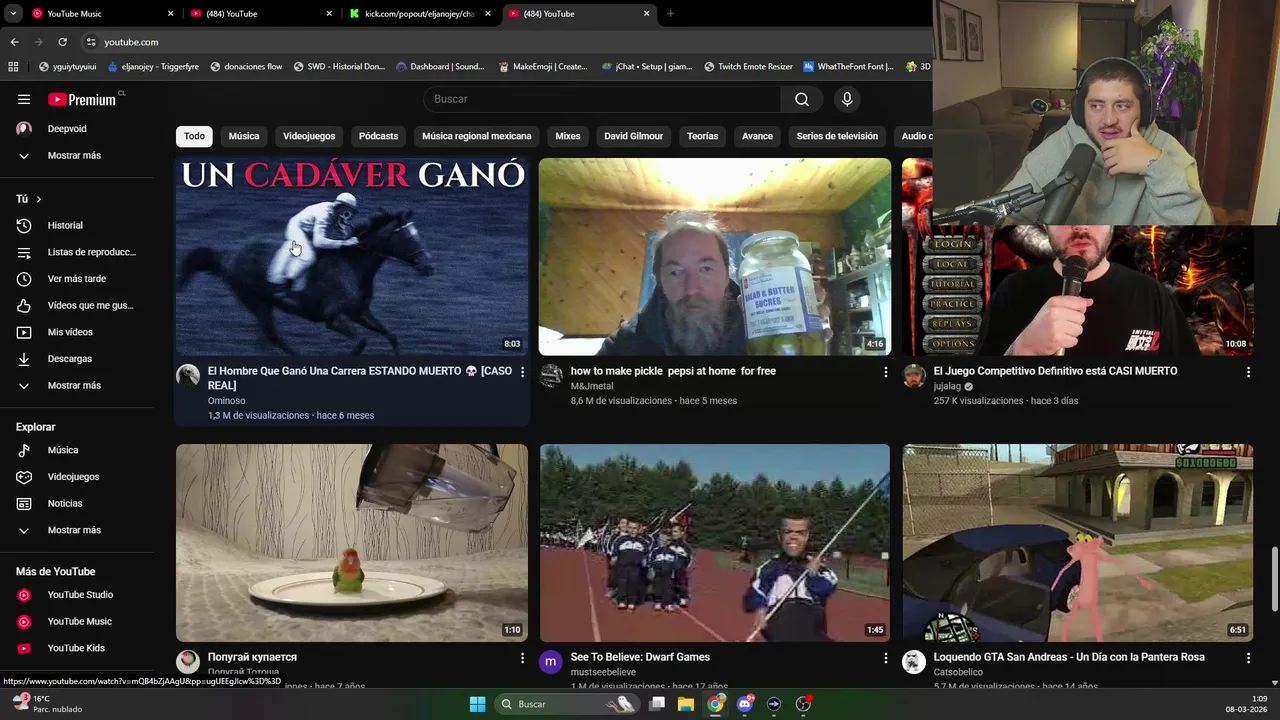Open Un Cadáver Ganó video thumbnail
Viewport: 1280px width, 720px height.
[352, 257]
